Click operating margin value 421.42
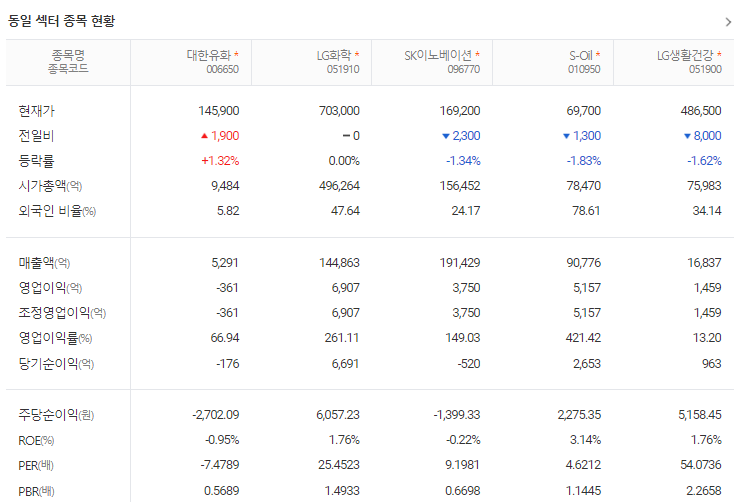Viewport: 744px width, 502px height. pyautogui.click(x=583, y=338)
